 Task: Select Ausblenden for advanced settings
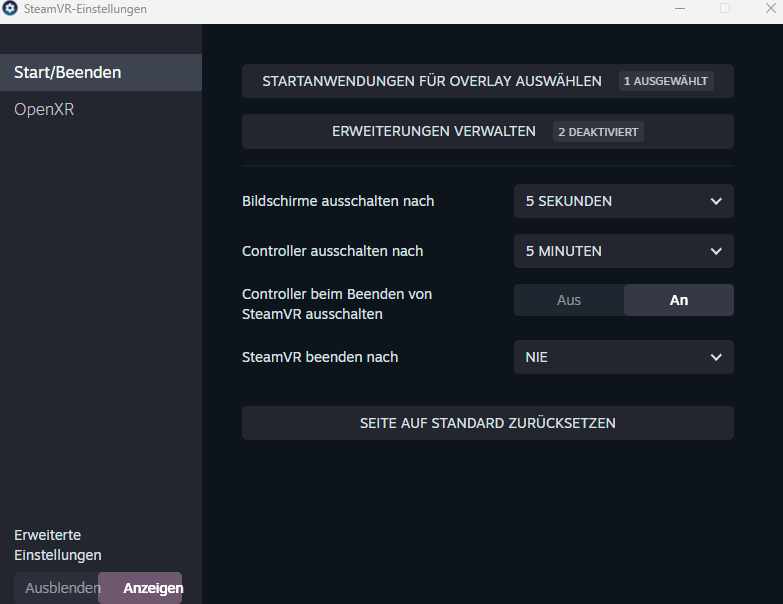tap(56, 588)
